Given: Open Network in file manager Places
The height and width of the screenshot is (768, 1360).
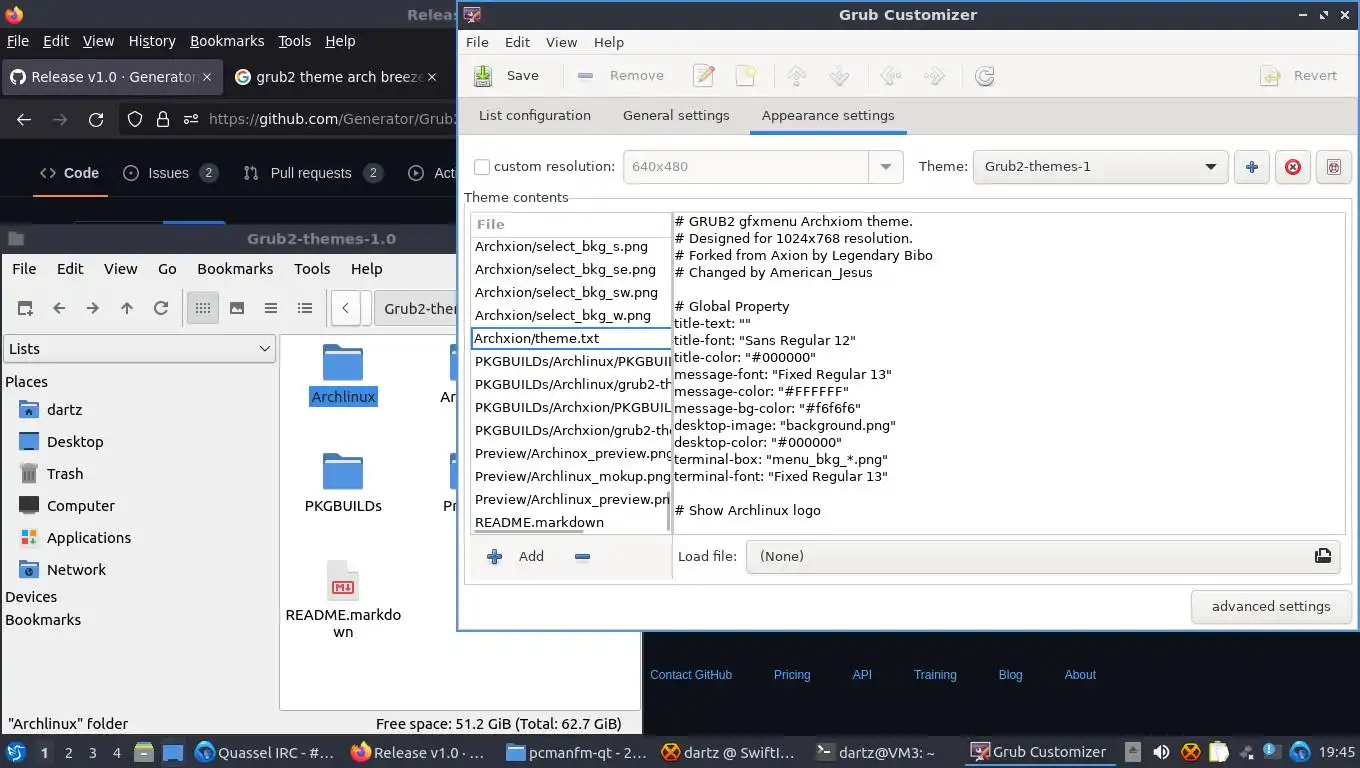Looking at the screenshot, I should pos(76,570).
